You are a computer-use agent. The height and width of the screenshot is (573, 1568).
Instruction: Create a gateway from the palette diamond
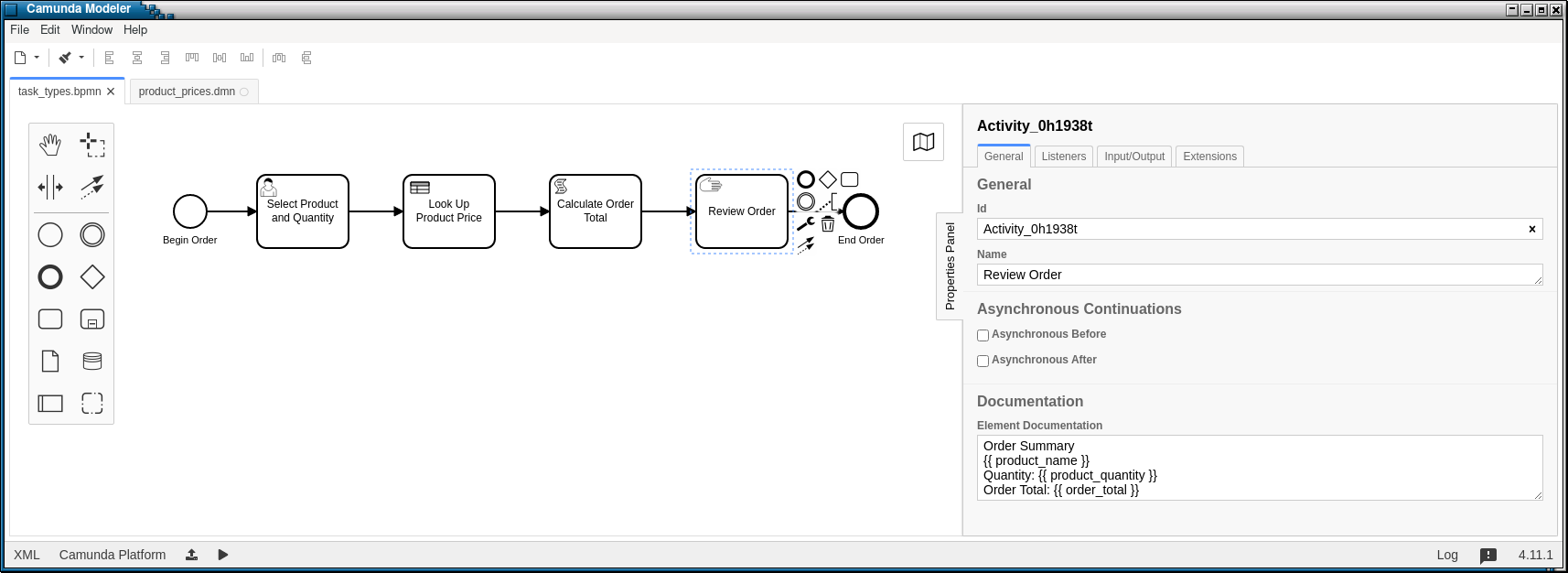(92, 276)
